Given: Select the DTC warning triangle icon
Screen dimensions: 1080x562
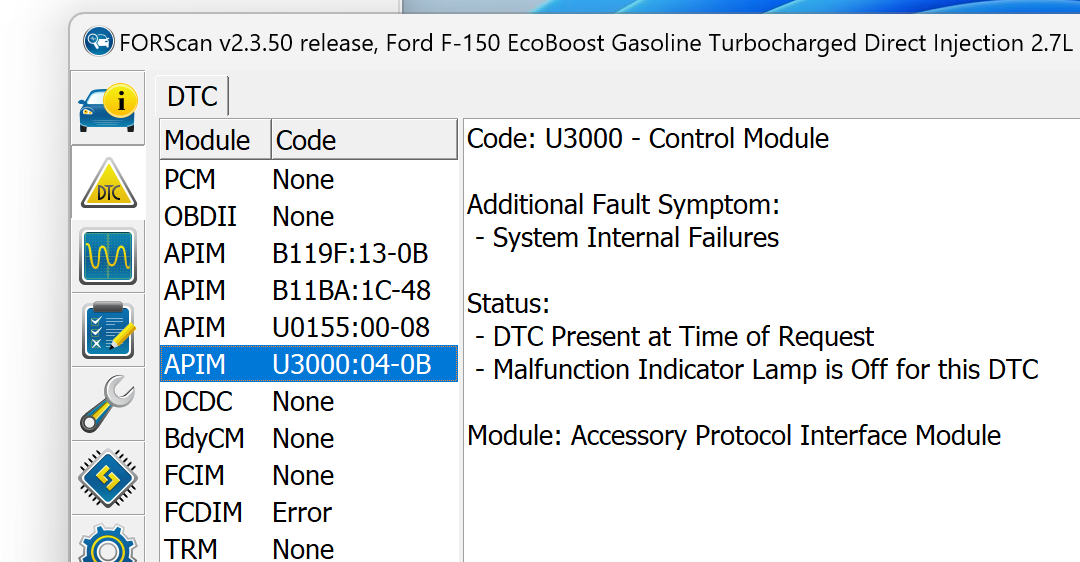Looking at the screenshot, I should (107, 184).
